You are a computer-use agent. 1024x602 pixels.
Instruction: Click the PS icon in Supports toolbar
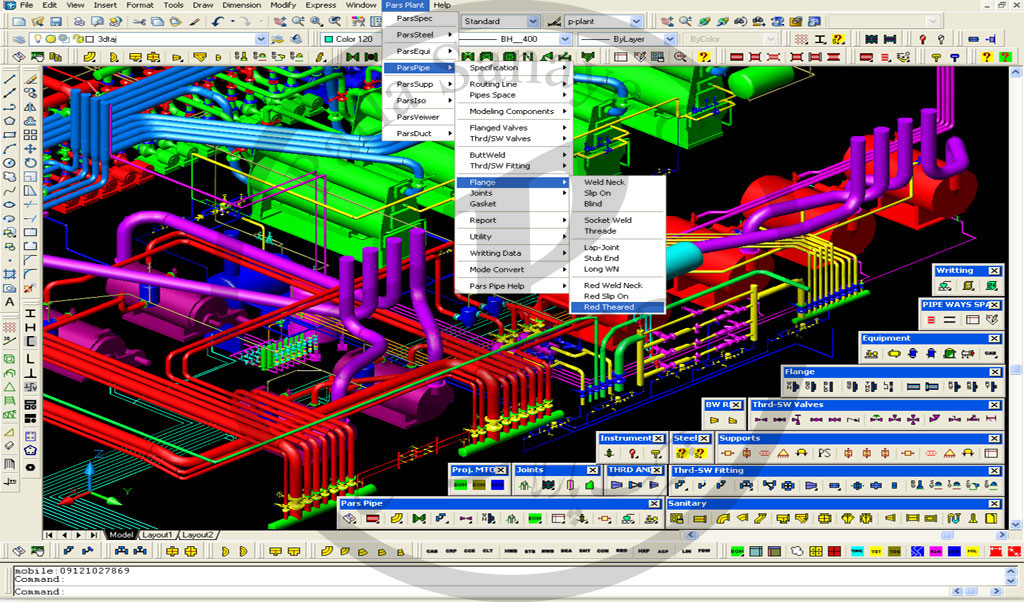[x=824, y=453]
